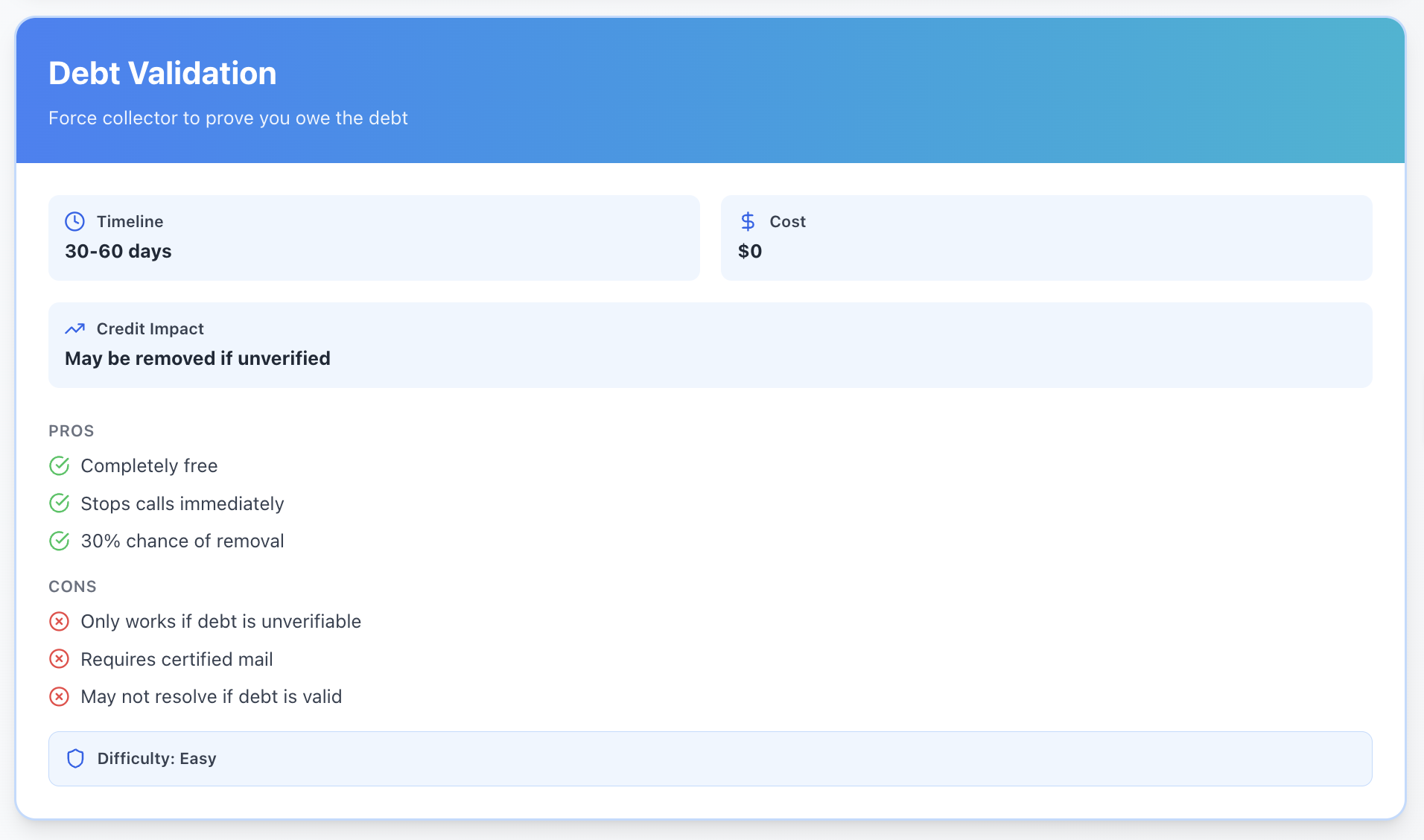This screenshot has height=840, width=1424.
Task: Click 'May be removed if unverified' text
Action: click(x=197, y=358)
